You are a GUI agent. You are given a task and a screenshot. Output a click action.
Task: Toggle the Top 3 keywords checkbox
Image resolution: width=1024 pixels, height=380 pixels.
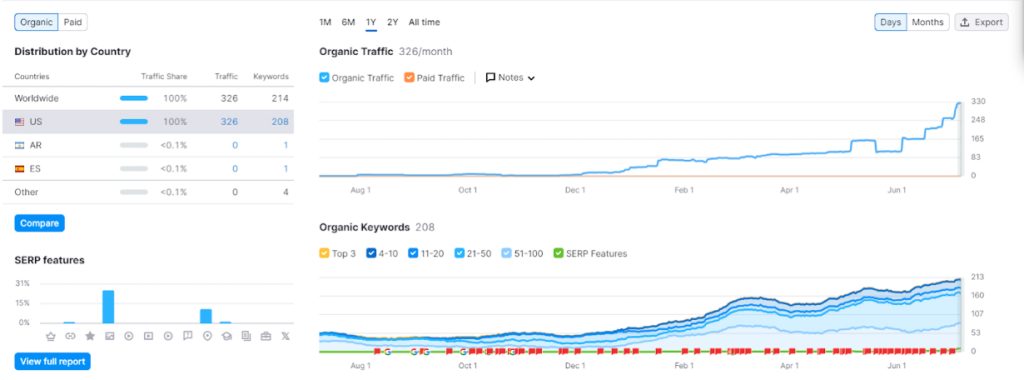coord(325,253)
